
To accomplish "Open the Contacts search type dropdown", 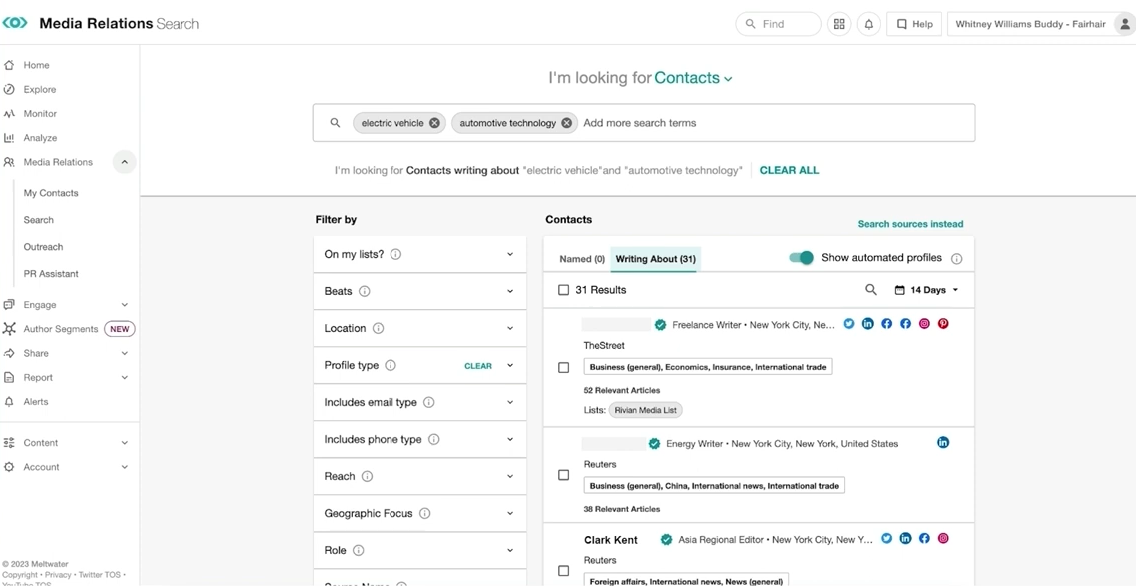I will [x=693, y=78].
